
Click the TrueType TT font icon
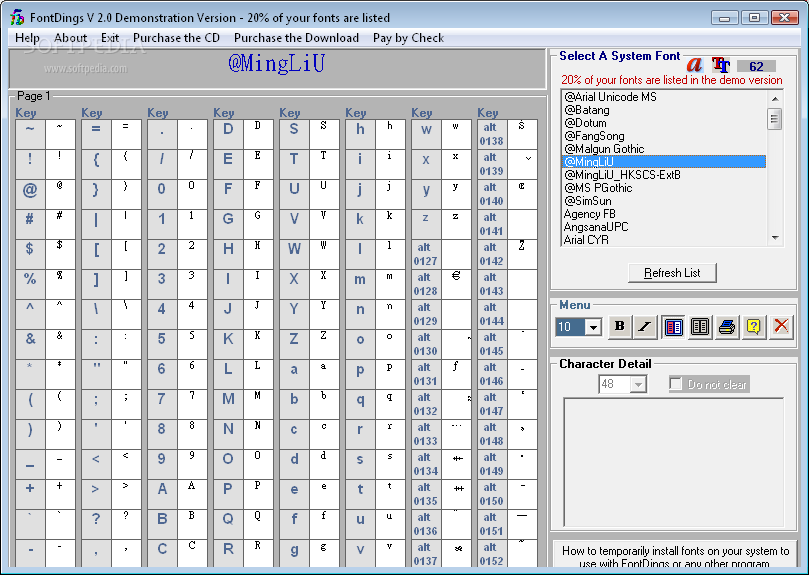point(721,65)
